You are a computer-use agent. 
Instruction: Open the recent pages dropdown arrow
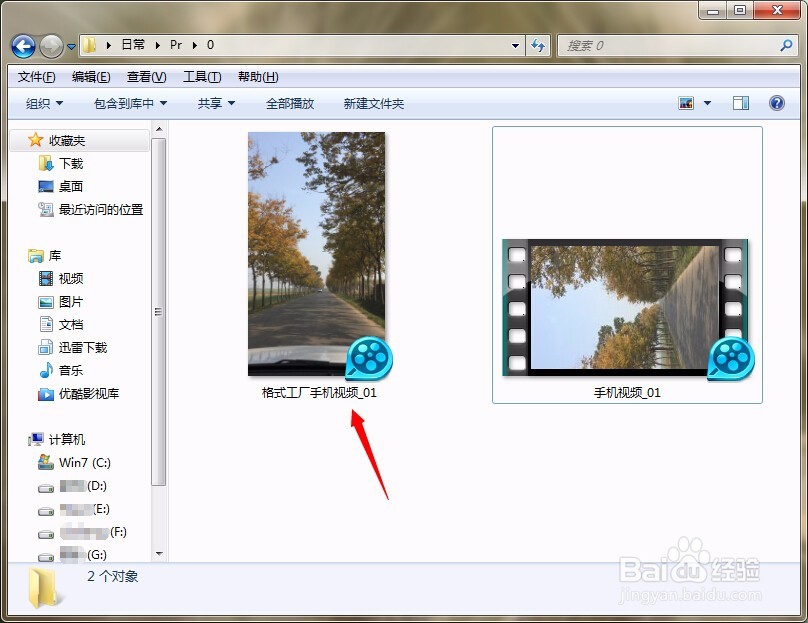tap(71, 46)
